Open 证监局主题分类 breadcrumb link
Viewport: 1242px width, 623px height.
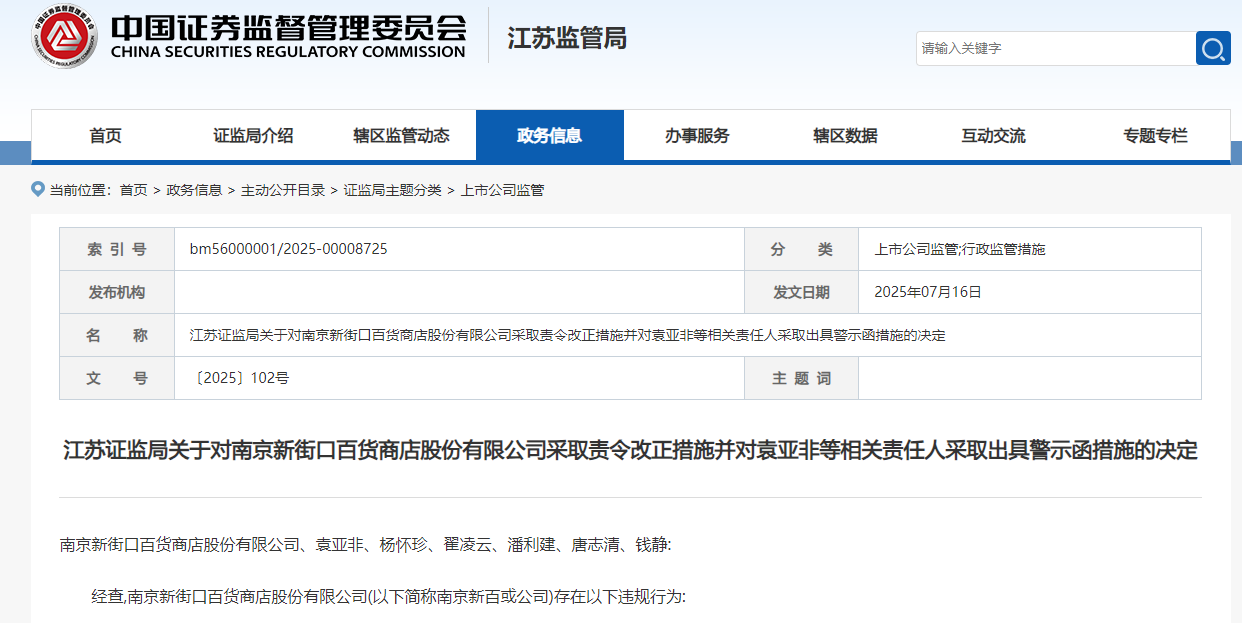coord(393,190)
